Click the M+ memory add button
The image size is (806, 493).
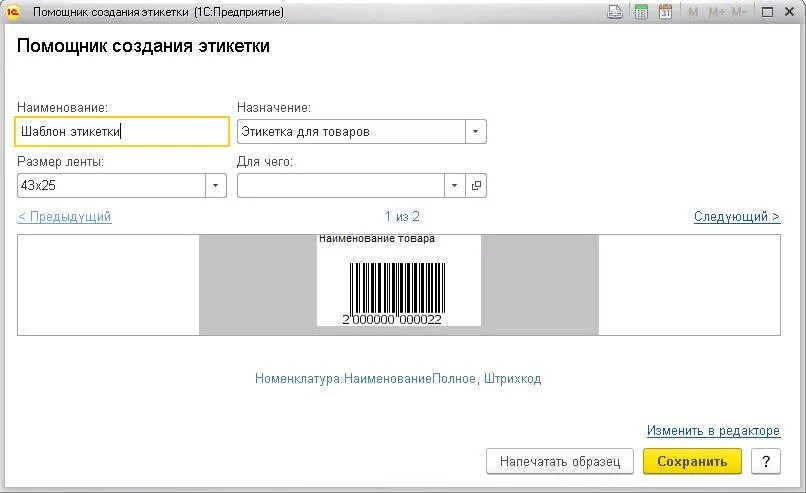(x=717, y=12)
